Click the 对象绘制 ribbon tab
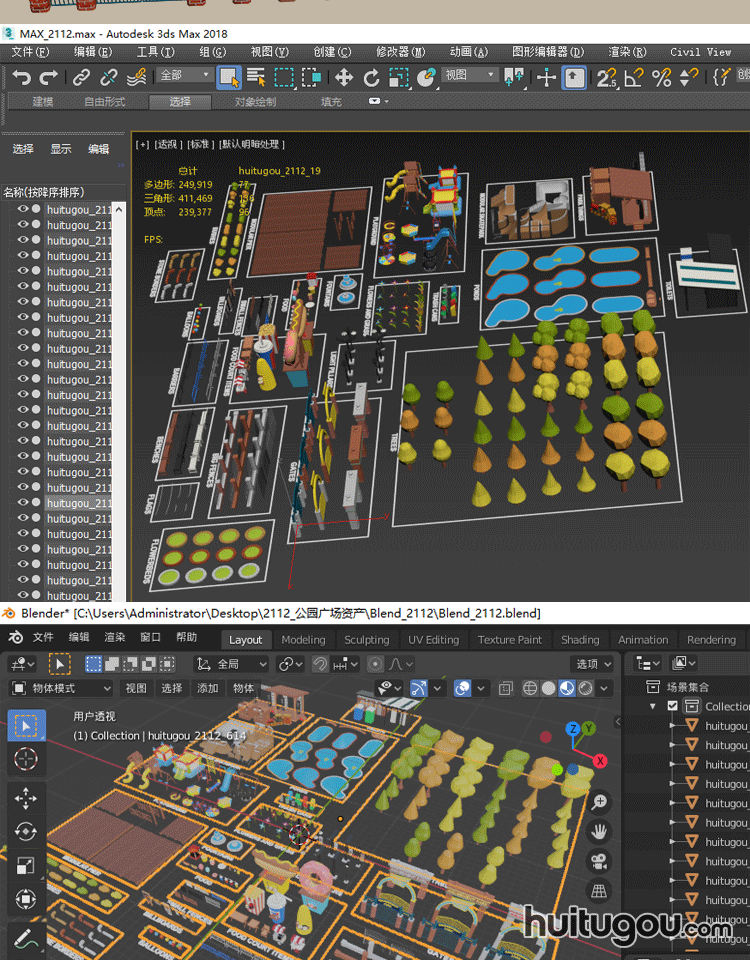The height and width of the screenshot is (960, 750). click(x=255, y=102)
